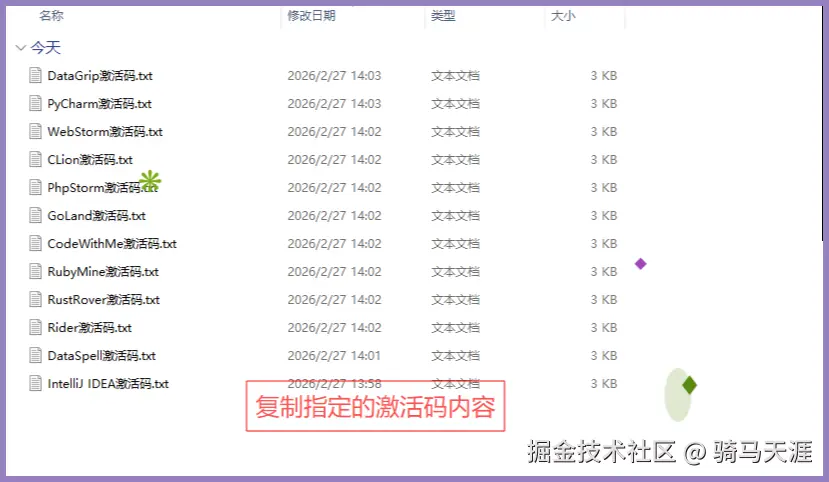Viewport: 829px width, 482px height.
Task: Click file icon of DataGrip激活码.txt
Action: [35, 76]
